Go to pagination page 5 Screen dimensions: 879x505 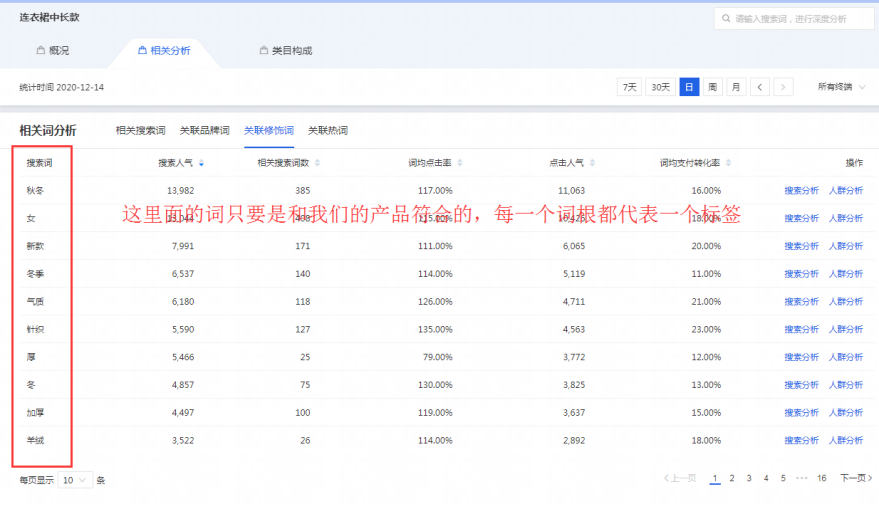pos(783,478)
